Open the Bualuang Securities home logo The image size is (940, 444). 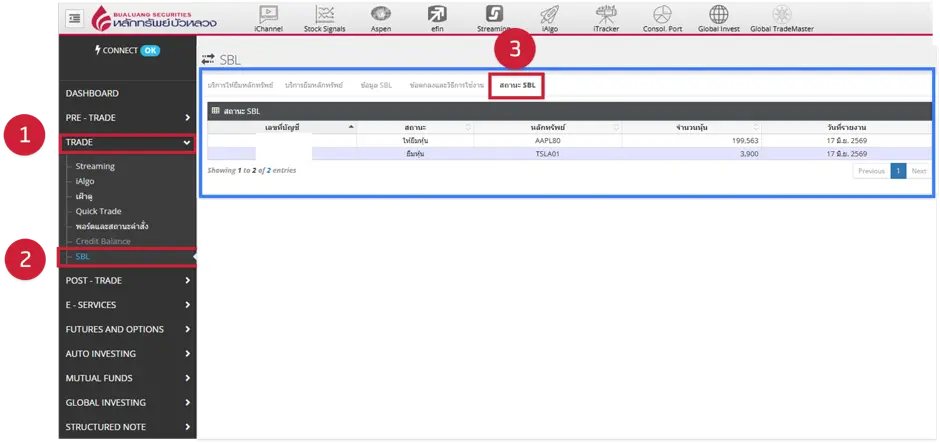pyautogui.click(x=155, y=19)
